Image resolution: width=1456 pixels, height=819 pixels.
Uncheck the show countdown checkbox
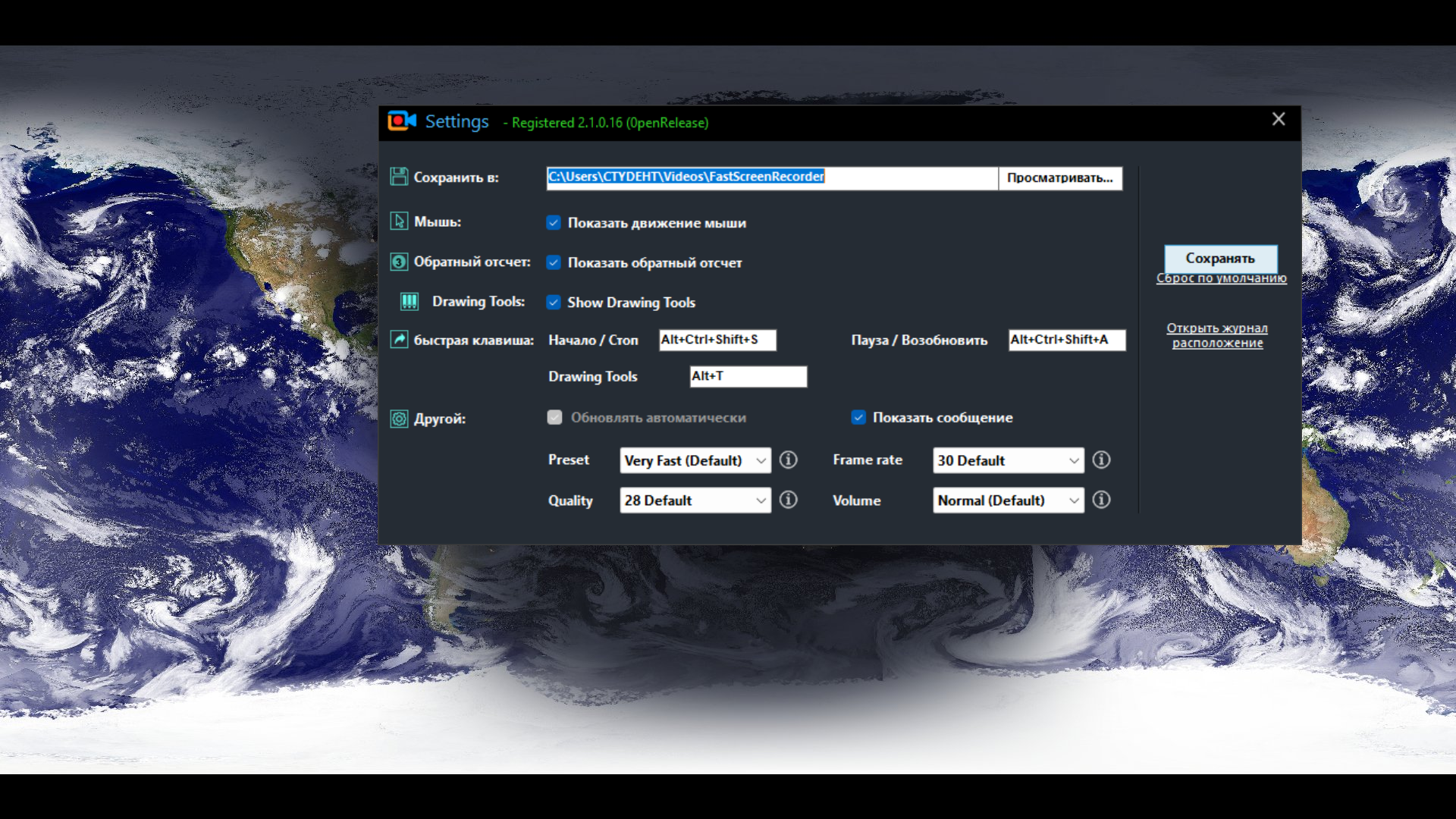pyautogui.click(x=554, y=262)
